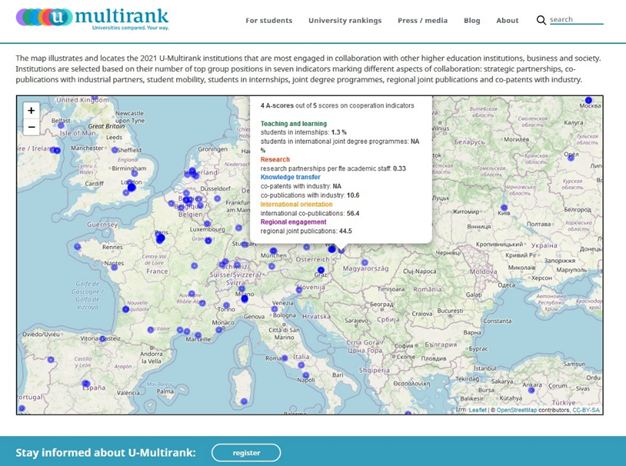This screenshot has width=626, height=466.
Task: Open the Leaflet attribution link
Action: click(478, 410)
